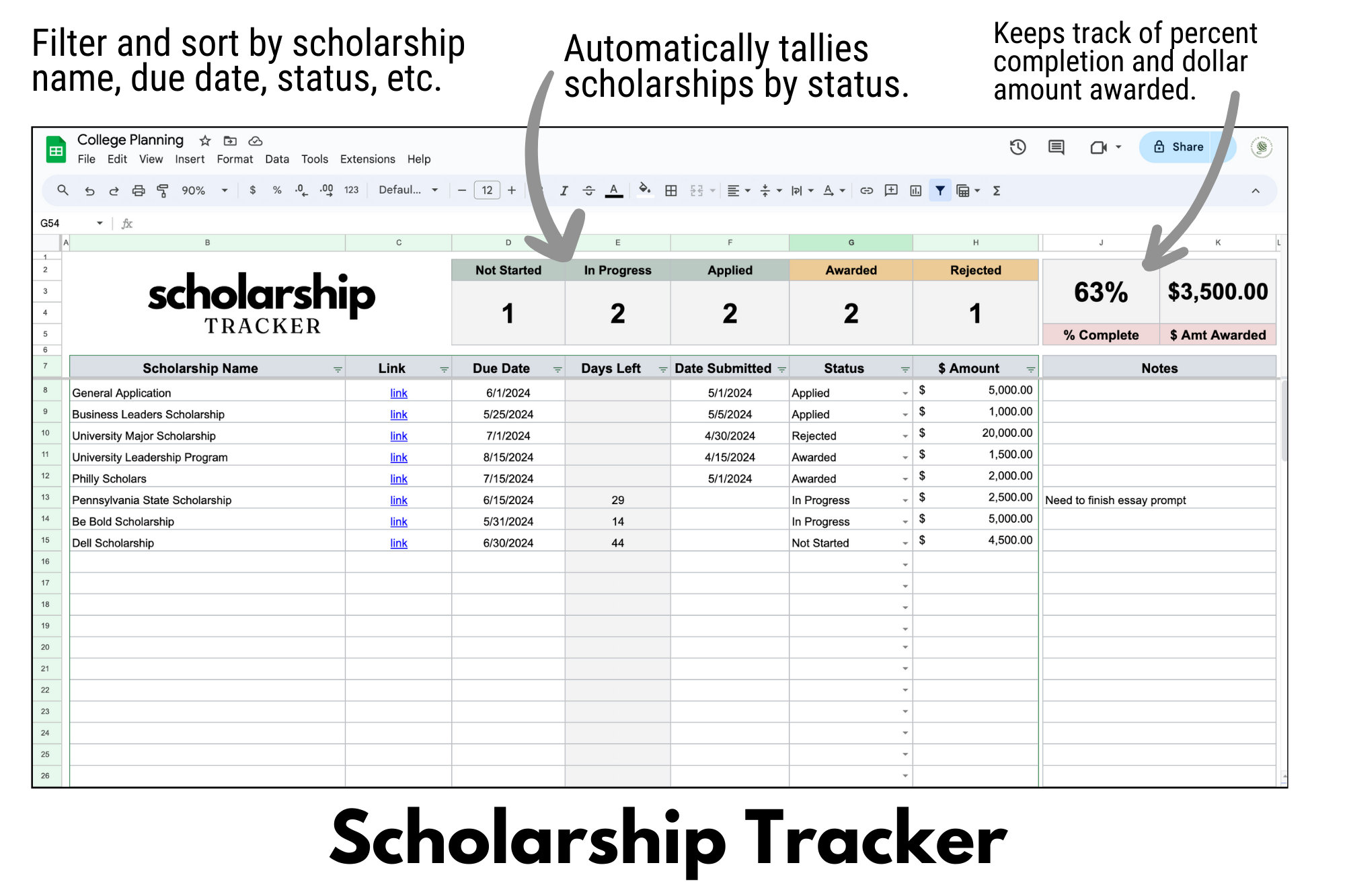This screenshot has width=1345, height=896.
Task: Click the percent format icon
Action: (x=277, y=190)
